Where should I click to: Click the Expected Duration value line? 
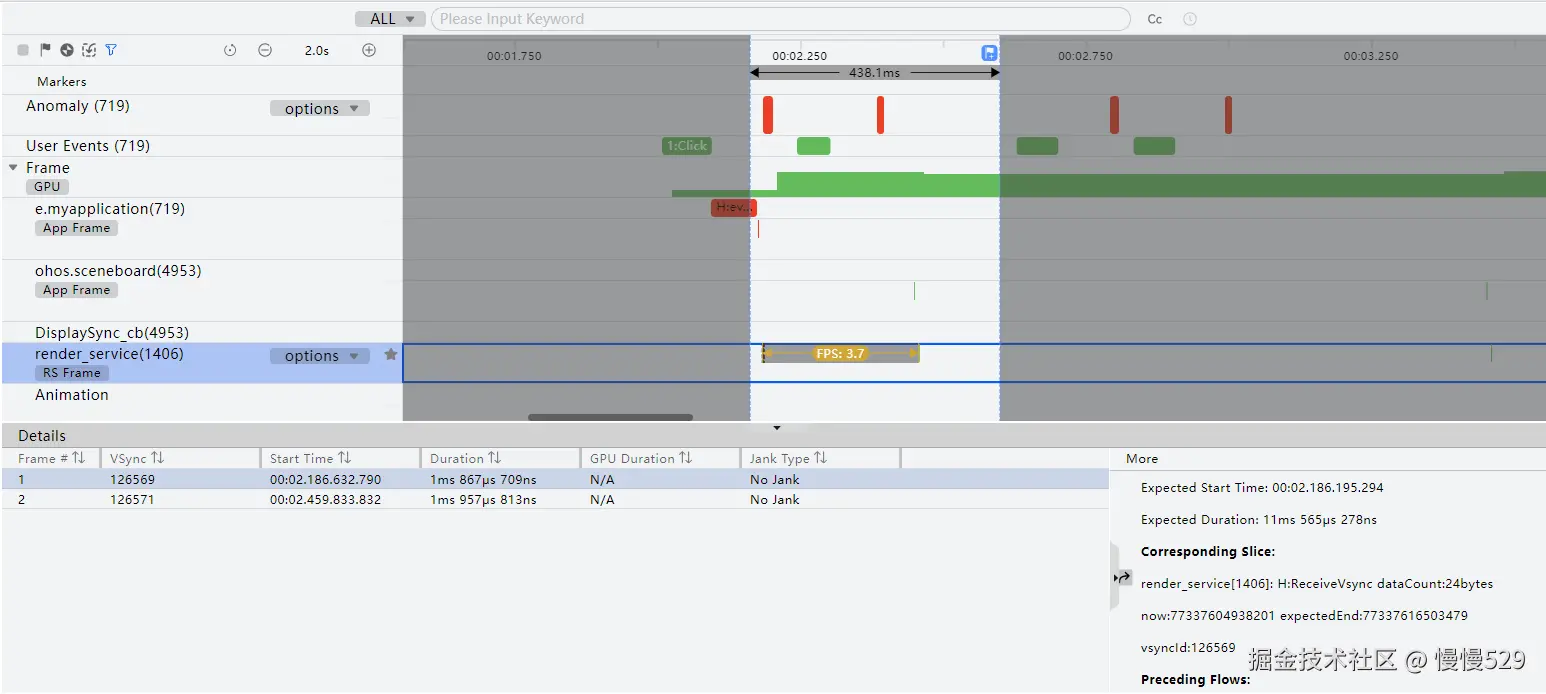coord(1259,520)
